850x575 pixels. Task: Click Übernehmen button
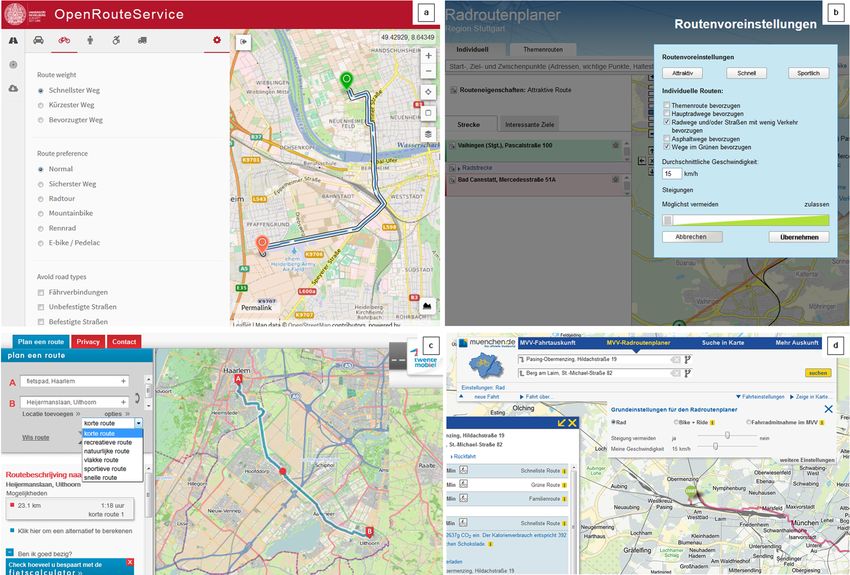[799, 237]
